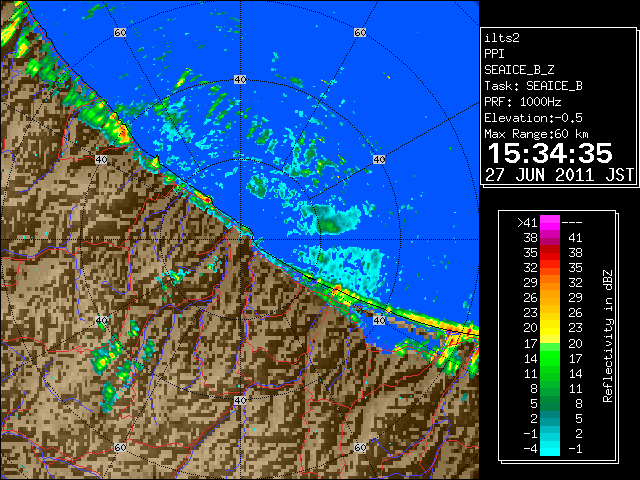Click the product name "SEAICE_B_Z"
The width and height of the screenshot is (640, 480).
tap(519, 70)
